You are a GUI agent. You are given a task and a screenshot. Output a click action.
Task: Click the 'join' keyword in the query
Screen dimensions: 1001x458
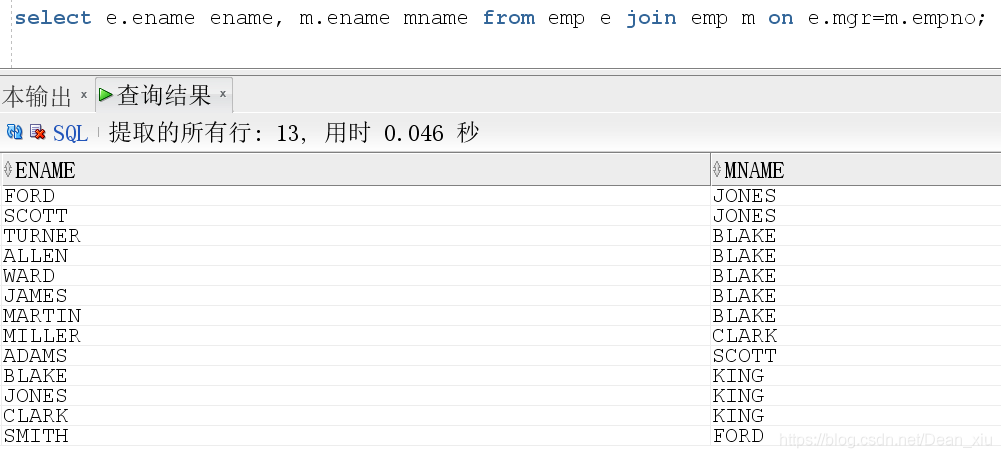tap(651, 18)
